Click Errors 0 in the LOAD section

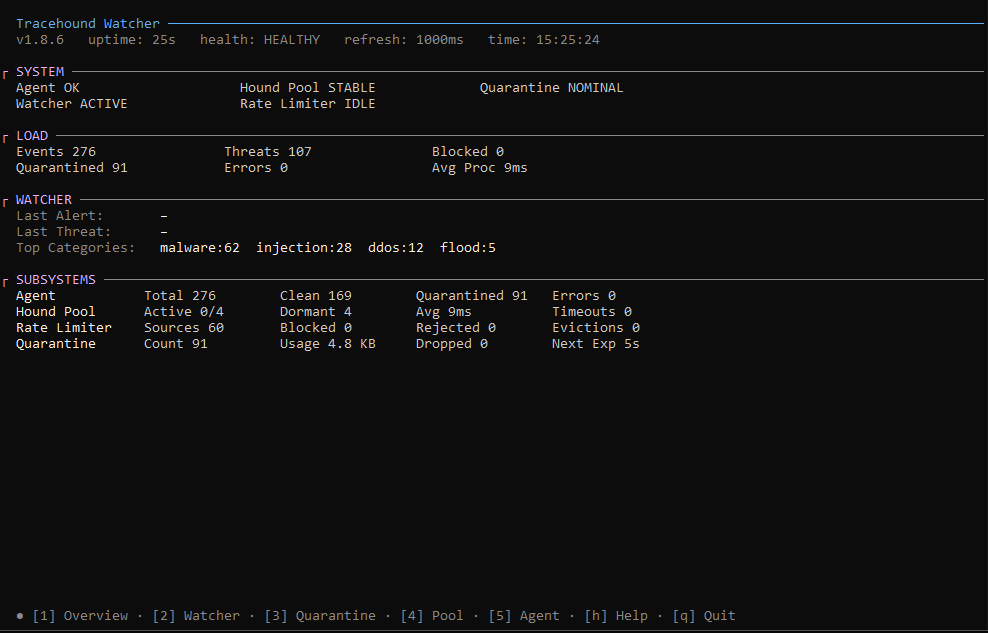(x=256, y=168)
